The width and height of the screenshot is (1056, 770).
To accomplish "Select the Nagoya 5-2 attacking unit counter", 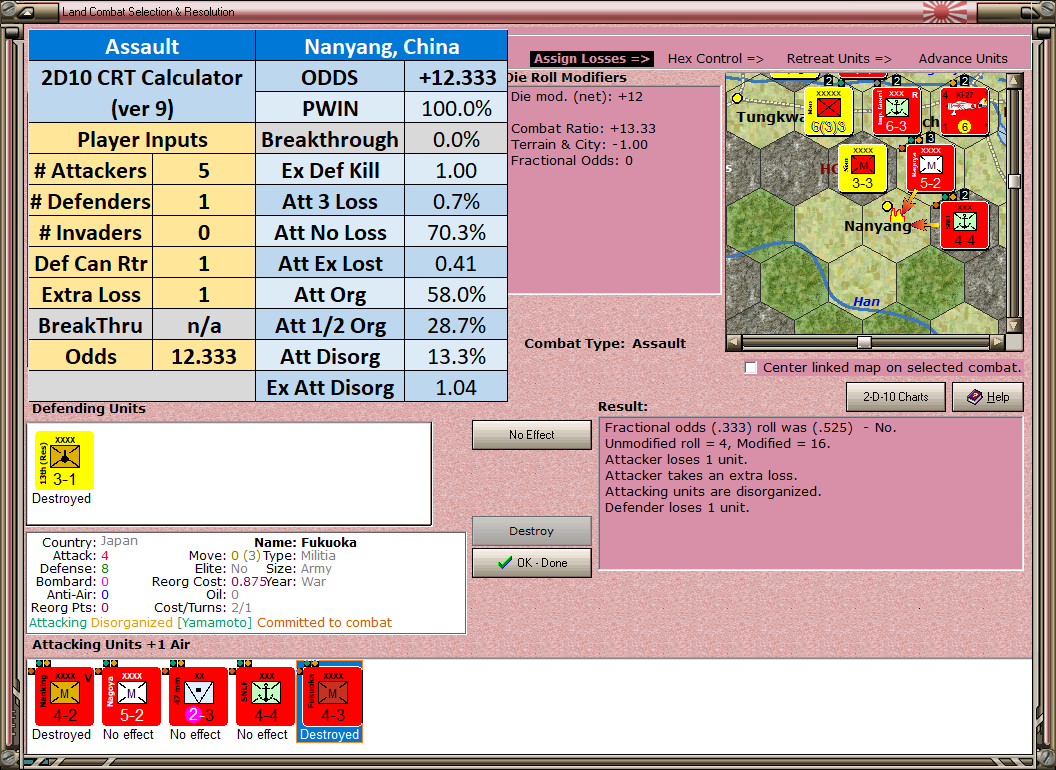I will point(131,696).
